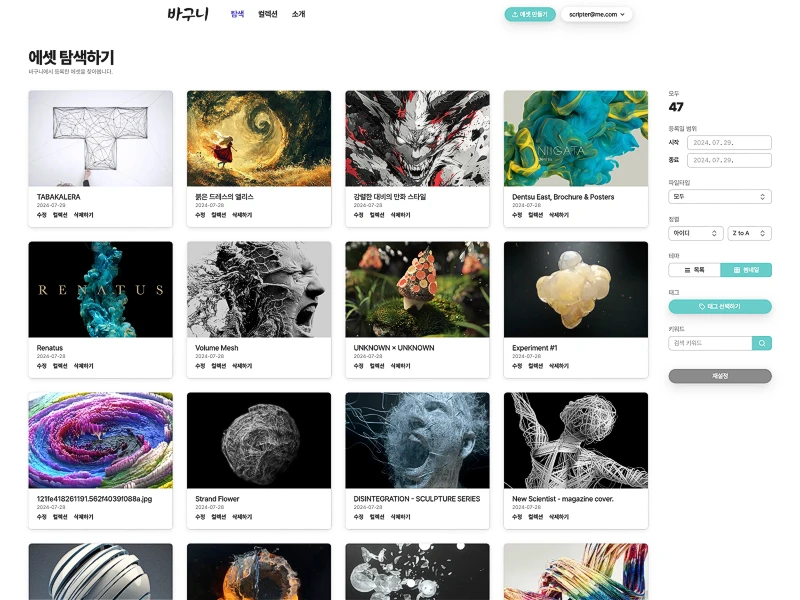Screen dimensions: 800x600
Task: Click 수정 on the DISINTEGRATION card
Action: 359,517
